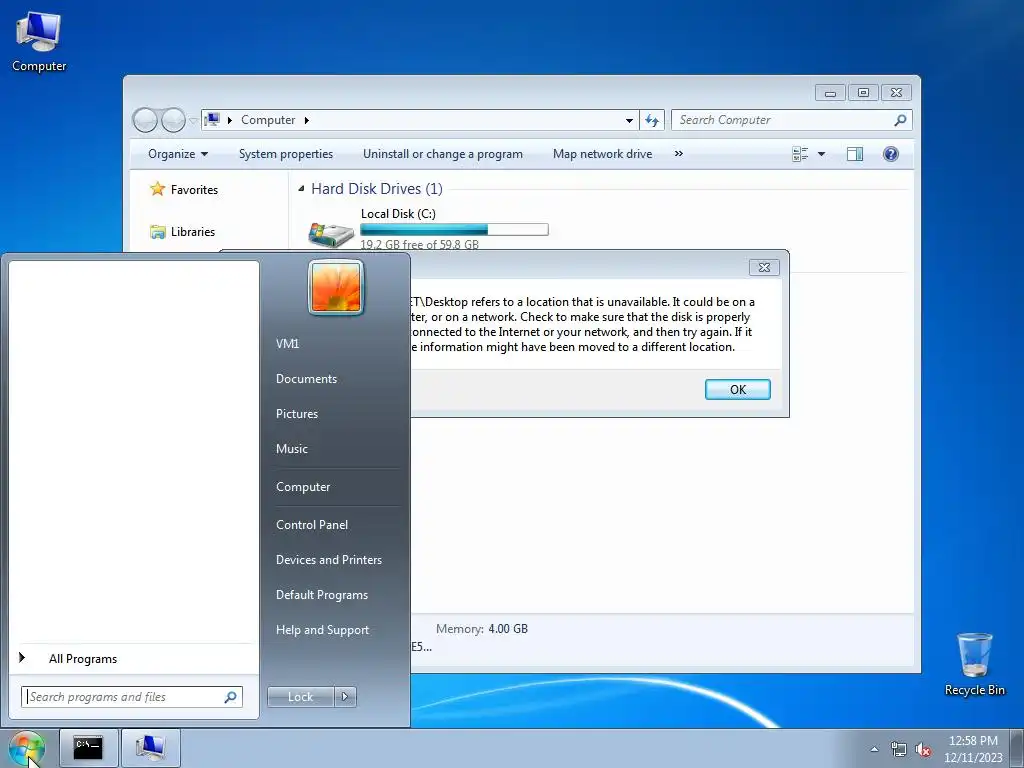Click Uninstall or change a program

443,154
